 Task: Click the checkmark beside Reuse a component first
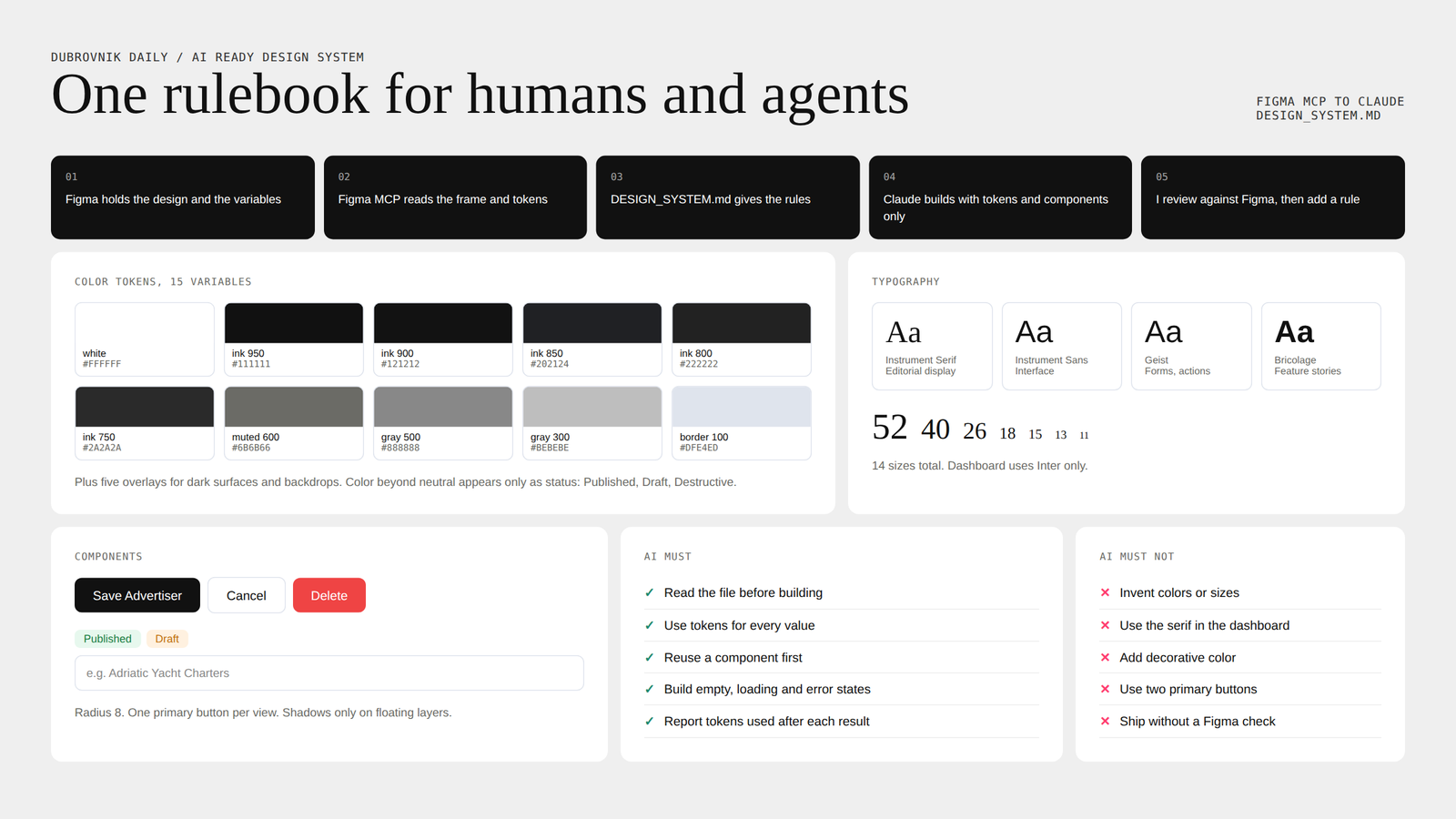(650, 658)
